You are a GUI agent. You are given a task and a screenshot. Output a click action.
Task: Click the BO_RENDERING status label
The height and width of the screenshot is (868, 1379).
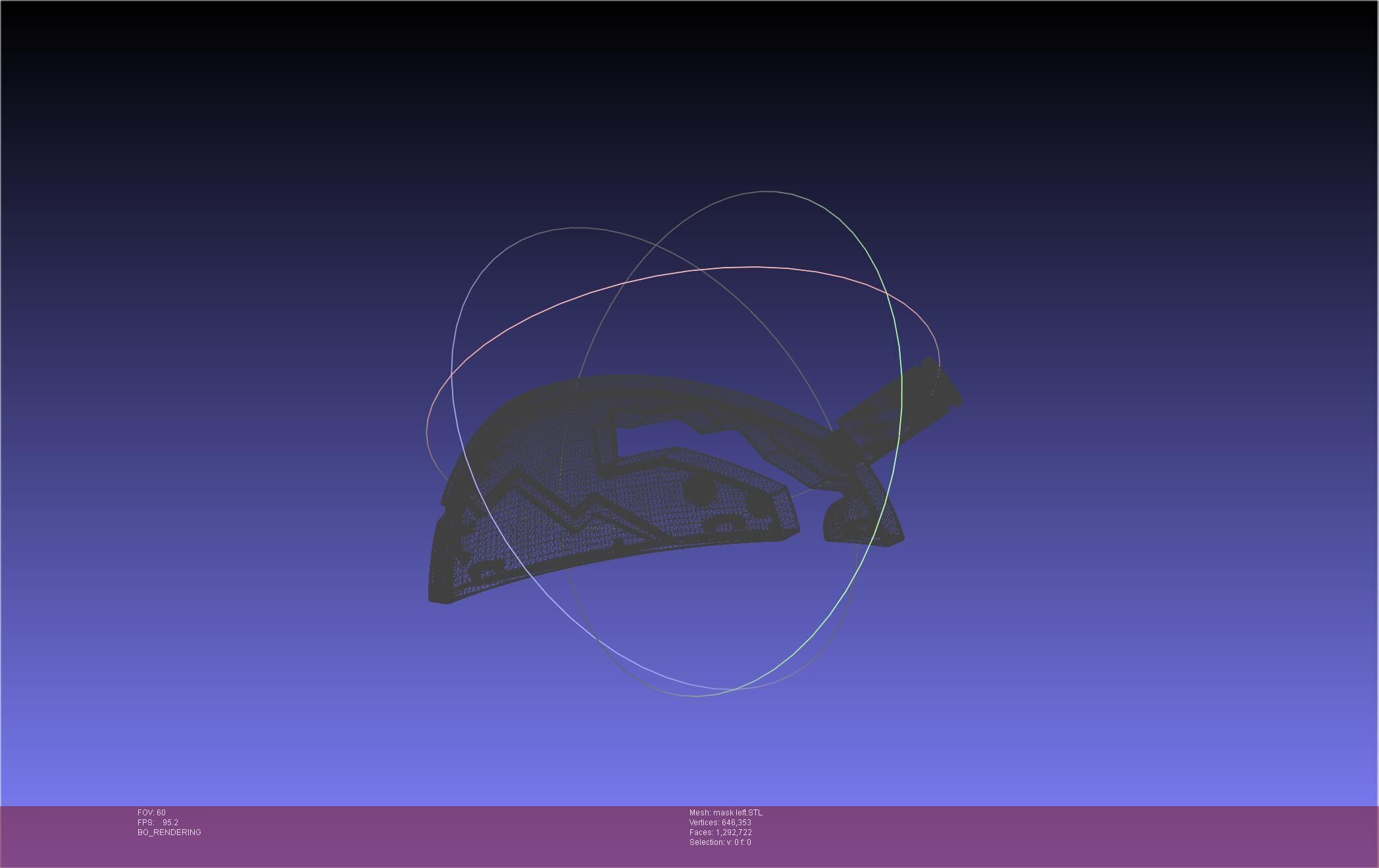pyautogui.click(x=169, y=832)
